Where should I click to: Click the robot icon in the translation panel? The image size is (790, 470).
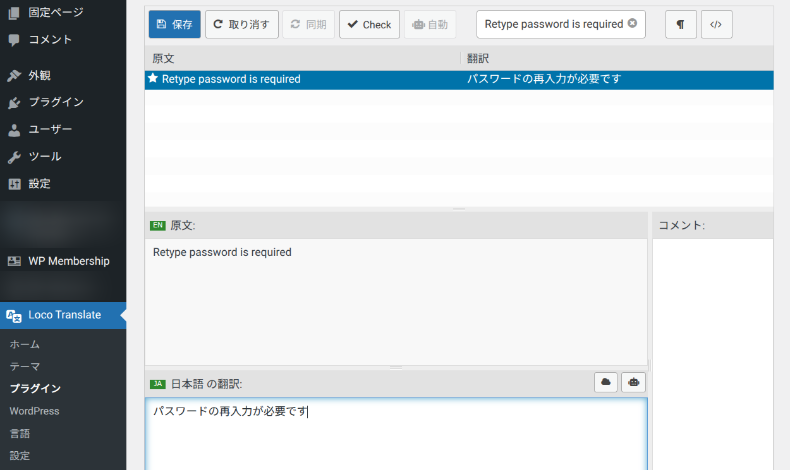(633, 382)
